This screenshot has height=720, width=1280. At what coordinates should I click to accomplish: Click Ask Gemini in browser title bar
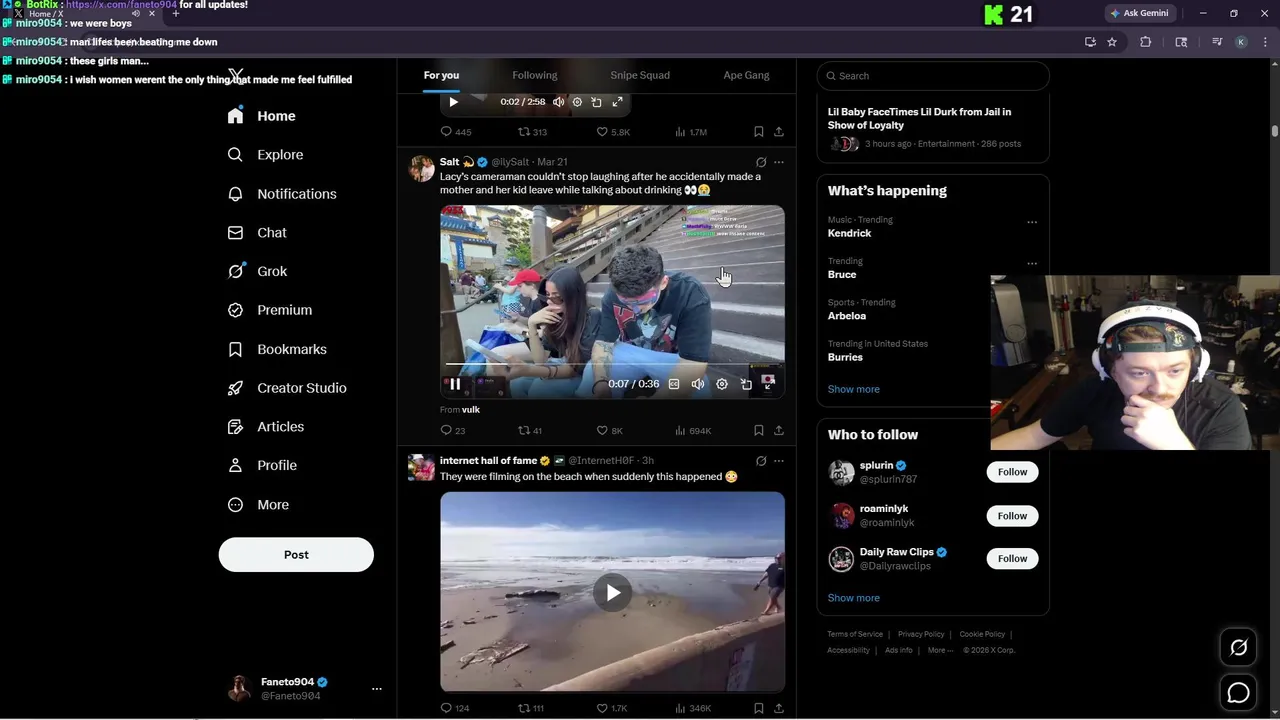coord(1139,13)
